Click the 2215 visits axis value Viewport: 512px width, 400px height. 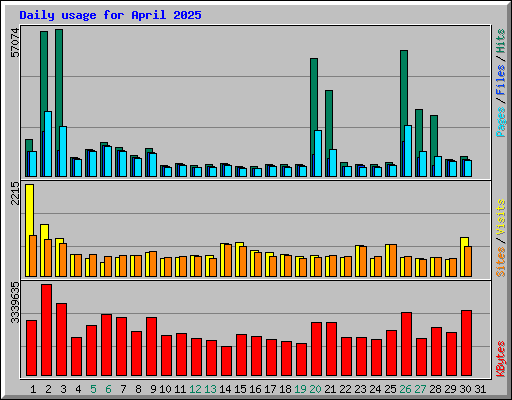click(x=15, y=193)
